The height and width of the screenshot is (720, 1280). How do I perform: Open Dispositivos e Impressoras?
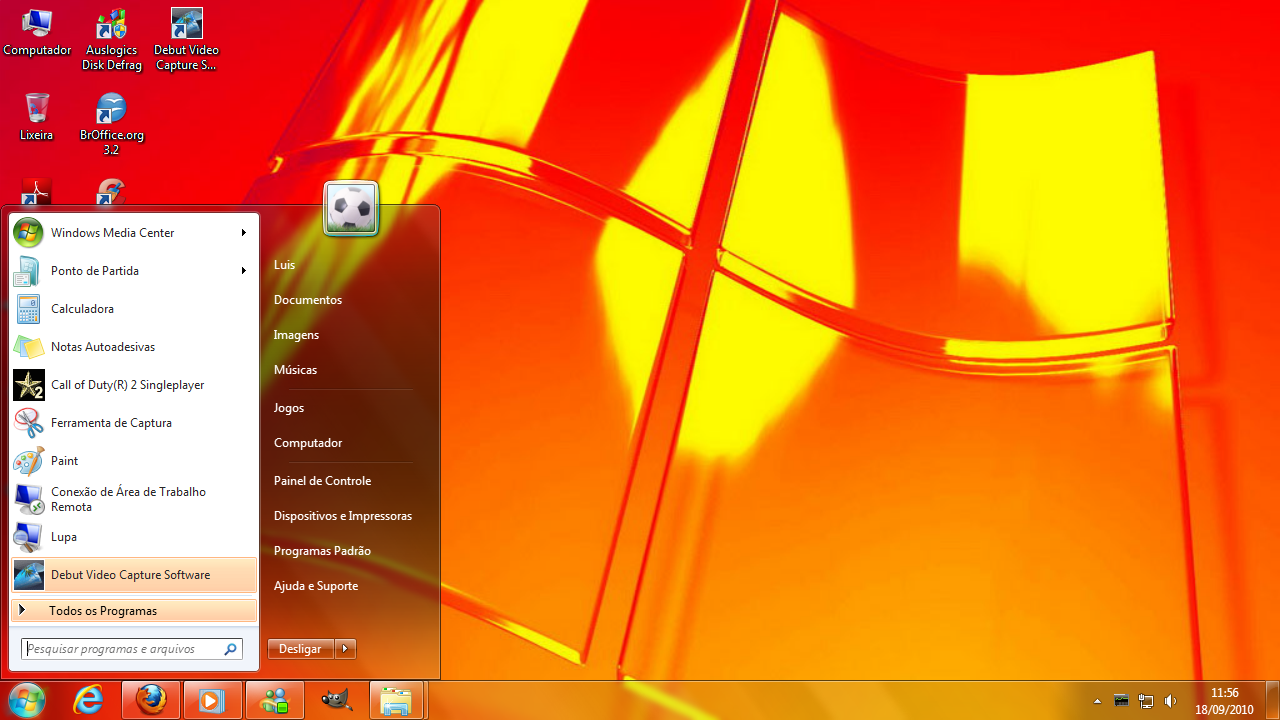click(343, 515)
